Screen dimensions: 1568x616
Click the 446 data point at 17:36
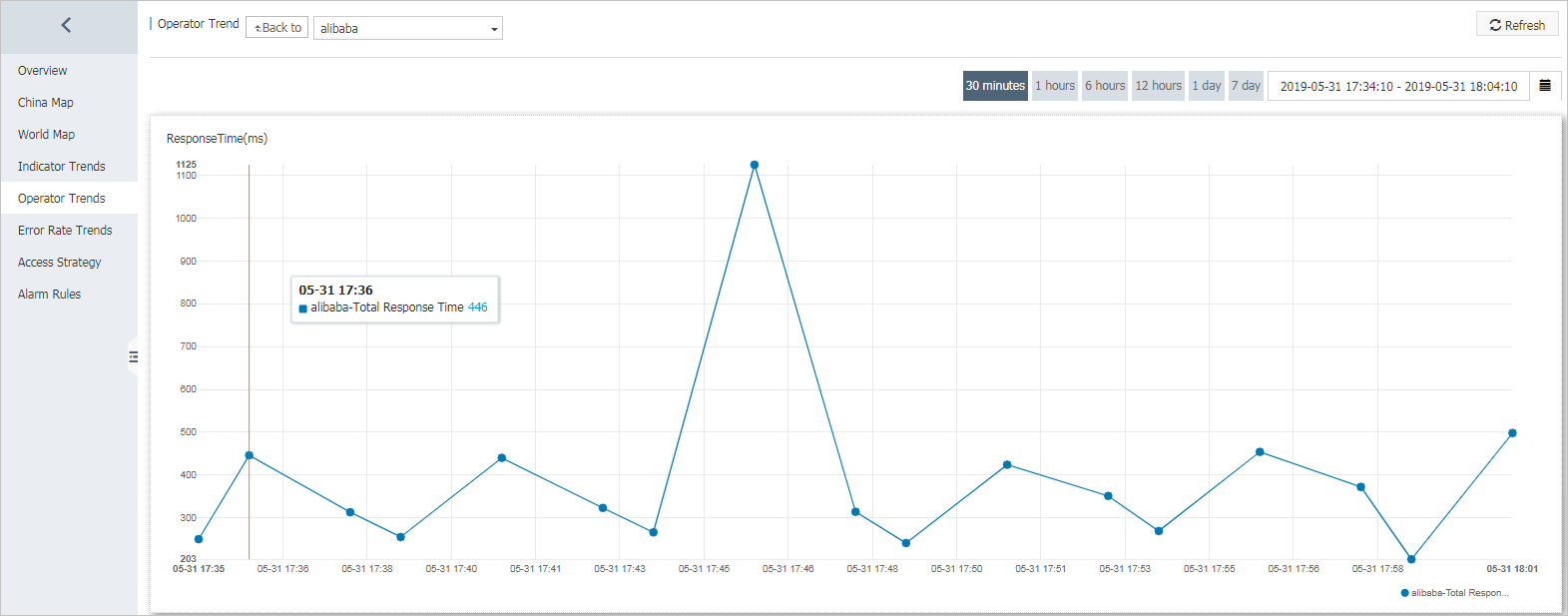[x=250, y=455]
